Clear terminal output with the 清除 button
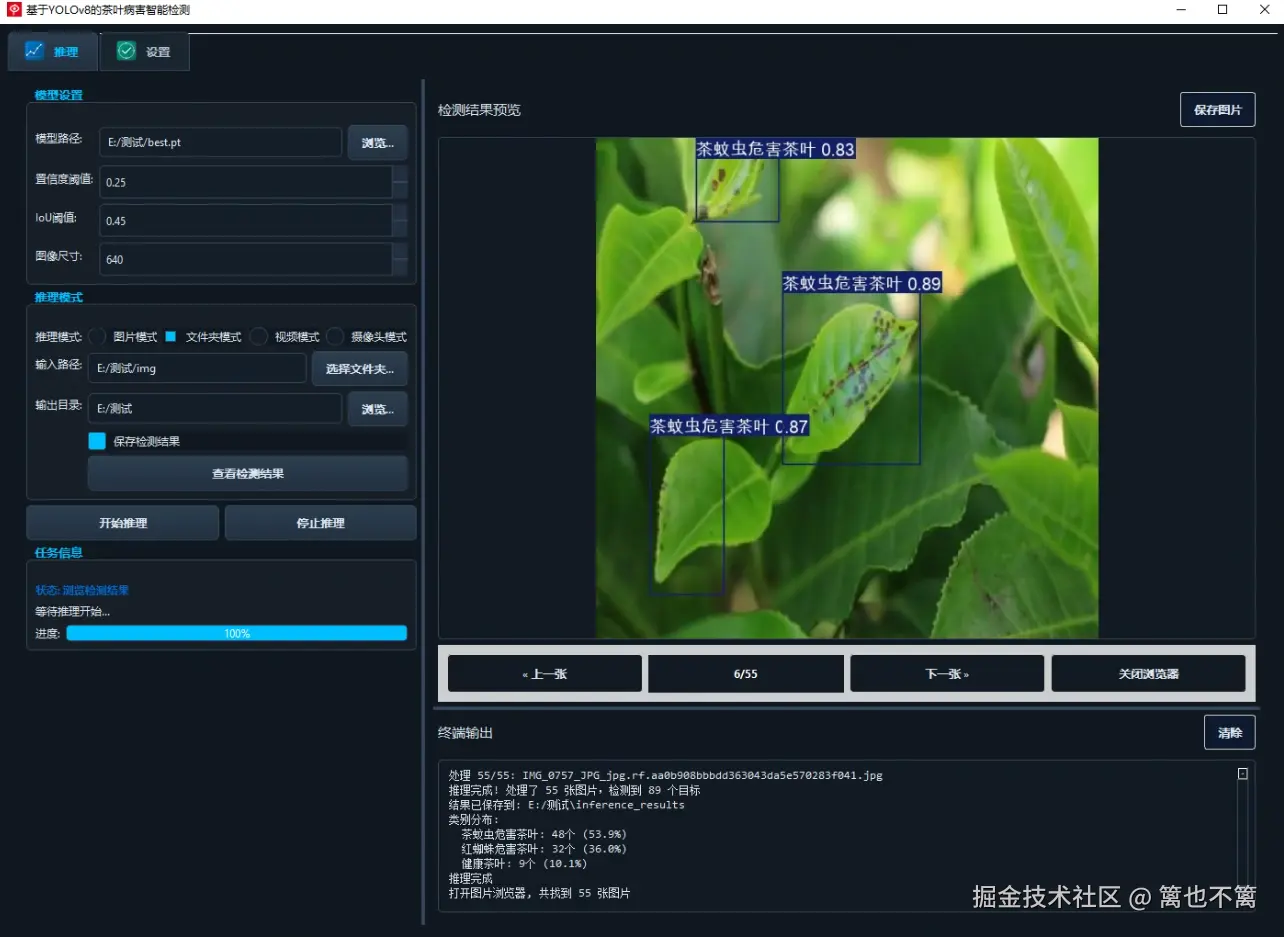1284x937 pixels. click(1229, 732)
